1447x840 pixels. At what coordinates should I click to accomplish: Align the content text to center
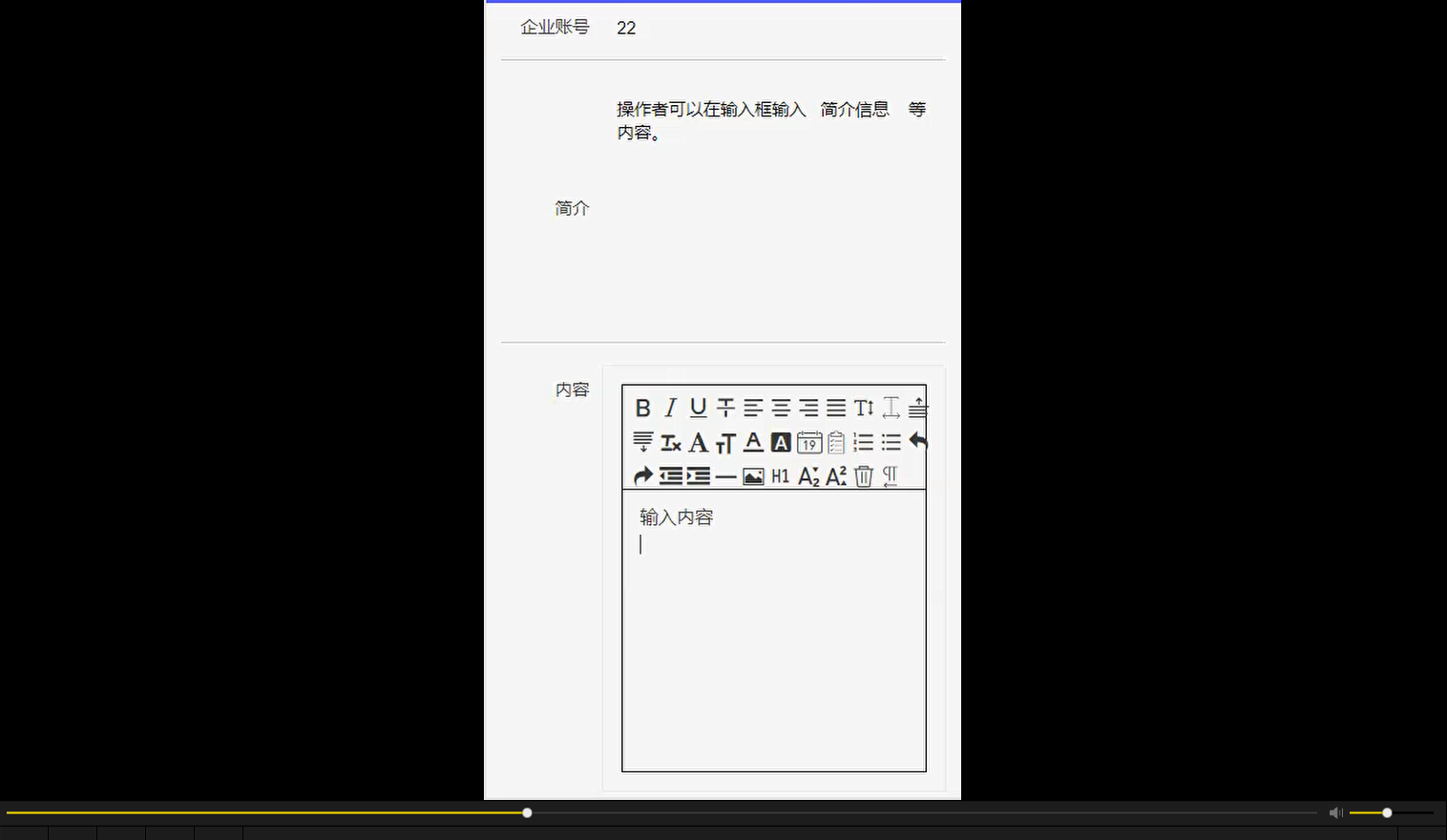click(781, 408)
